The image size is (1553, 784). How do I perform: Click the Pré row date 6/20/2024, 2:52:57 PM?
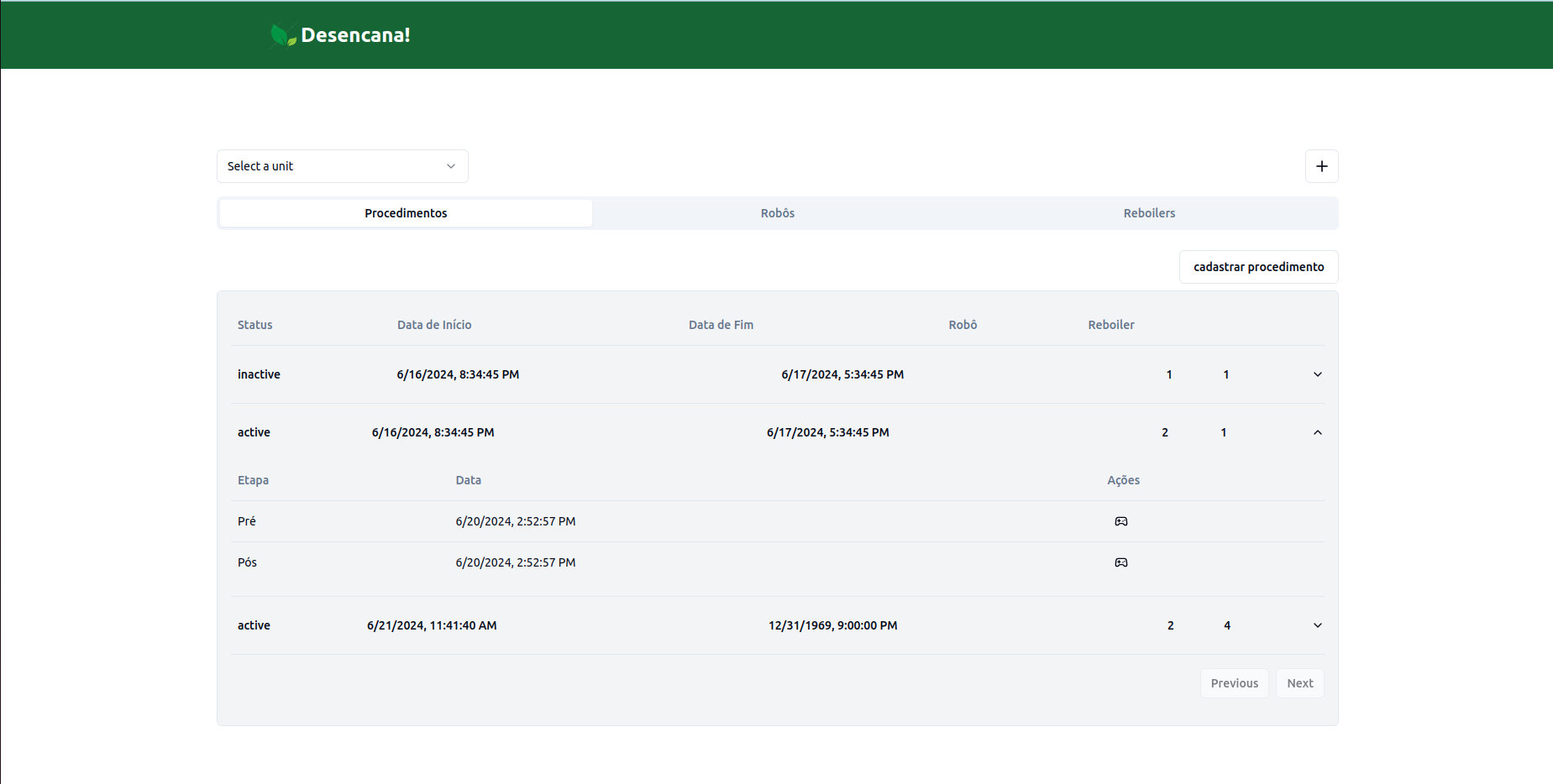[515, 521]
